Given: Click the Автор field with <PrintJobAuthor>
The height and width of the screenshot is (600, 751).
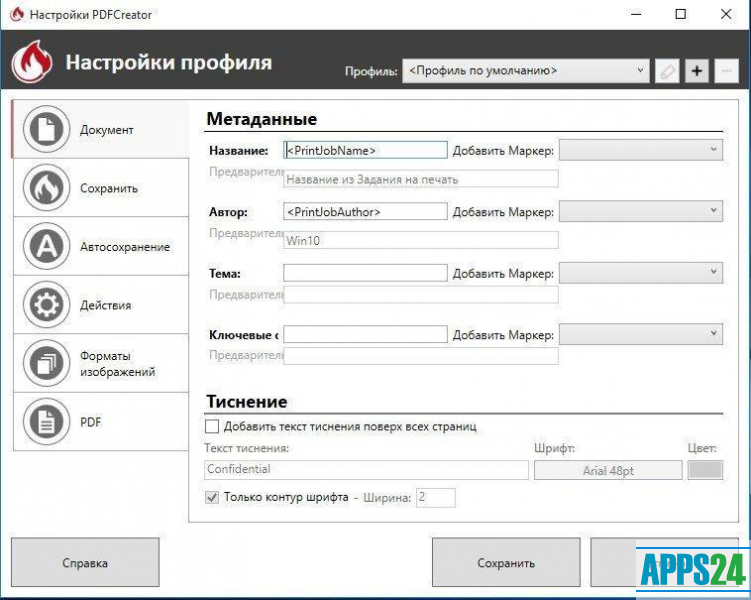Looking at the screenshot, I should click(x=365, y=211).
